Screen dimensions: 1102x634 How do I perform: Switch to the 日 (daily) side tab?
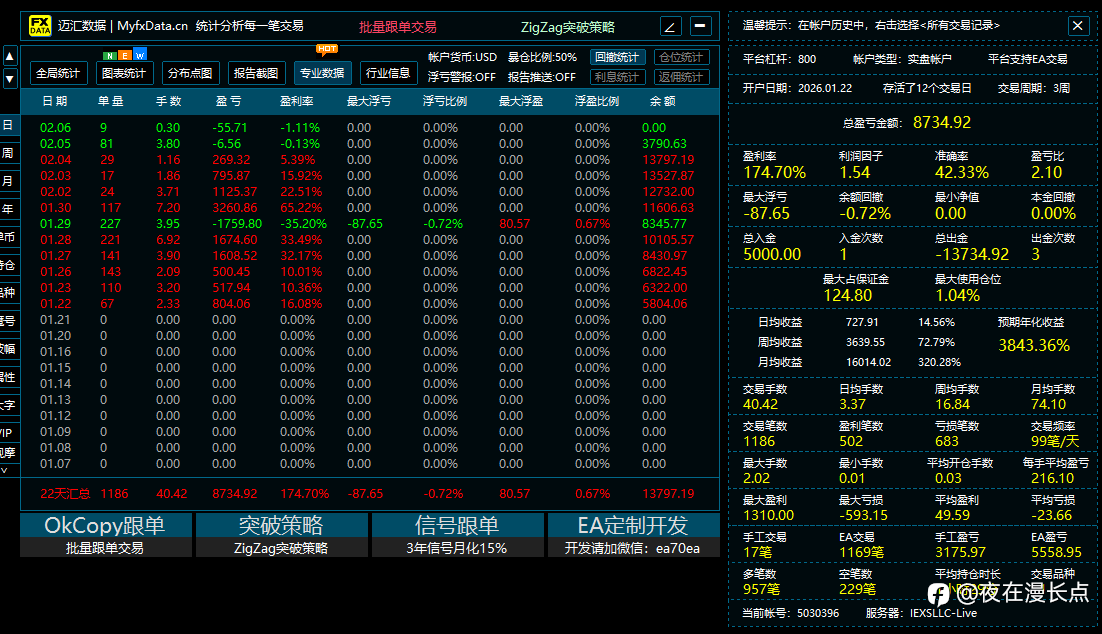8,126
